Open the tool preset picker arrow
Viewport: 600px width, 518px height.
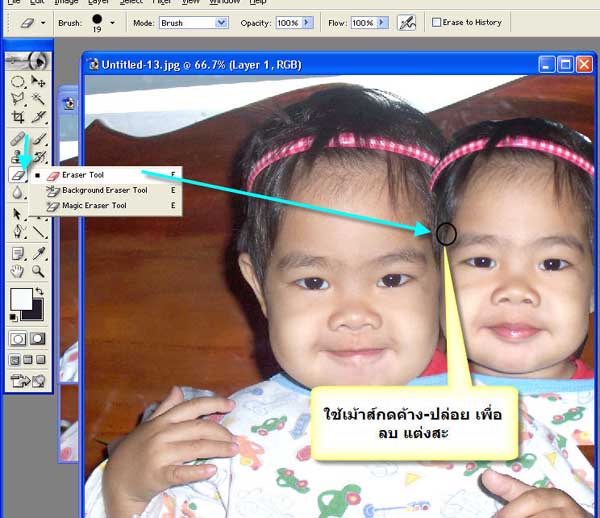[43, 23]
